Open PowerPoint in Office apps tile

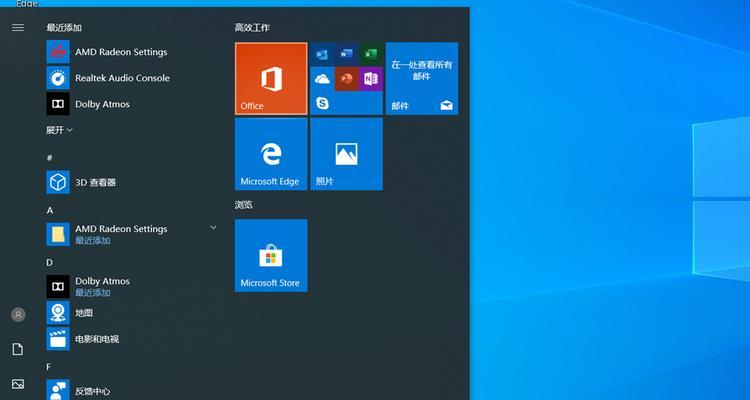[346, 78]
